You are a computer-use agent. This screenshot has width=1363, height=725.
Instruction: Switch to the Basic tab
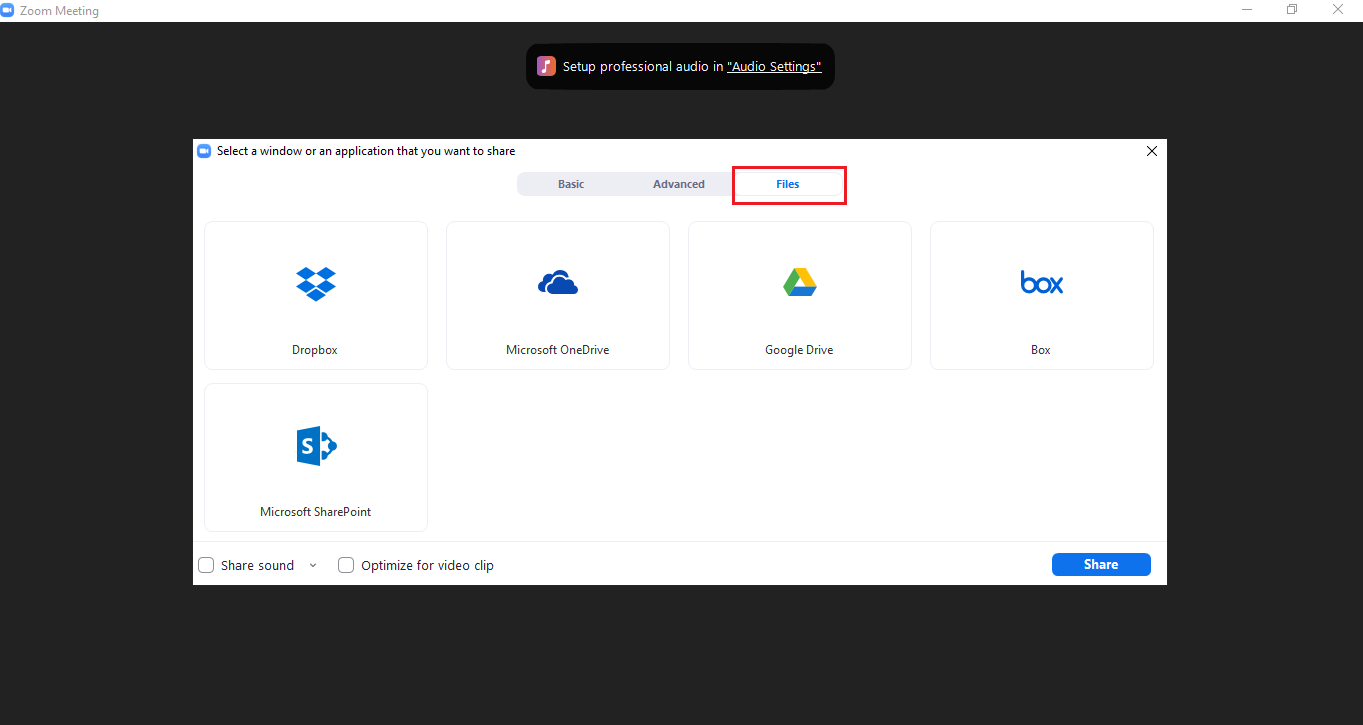pos(571,184)
